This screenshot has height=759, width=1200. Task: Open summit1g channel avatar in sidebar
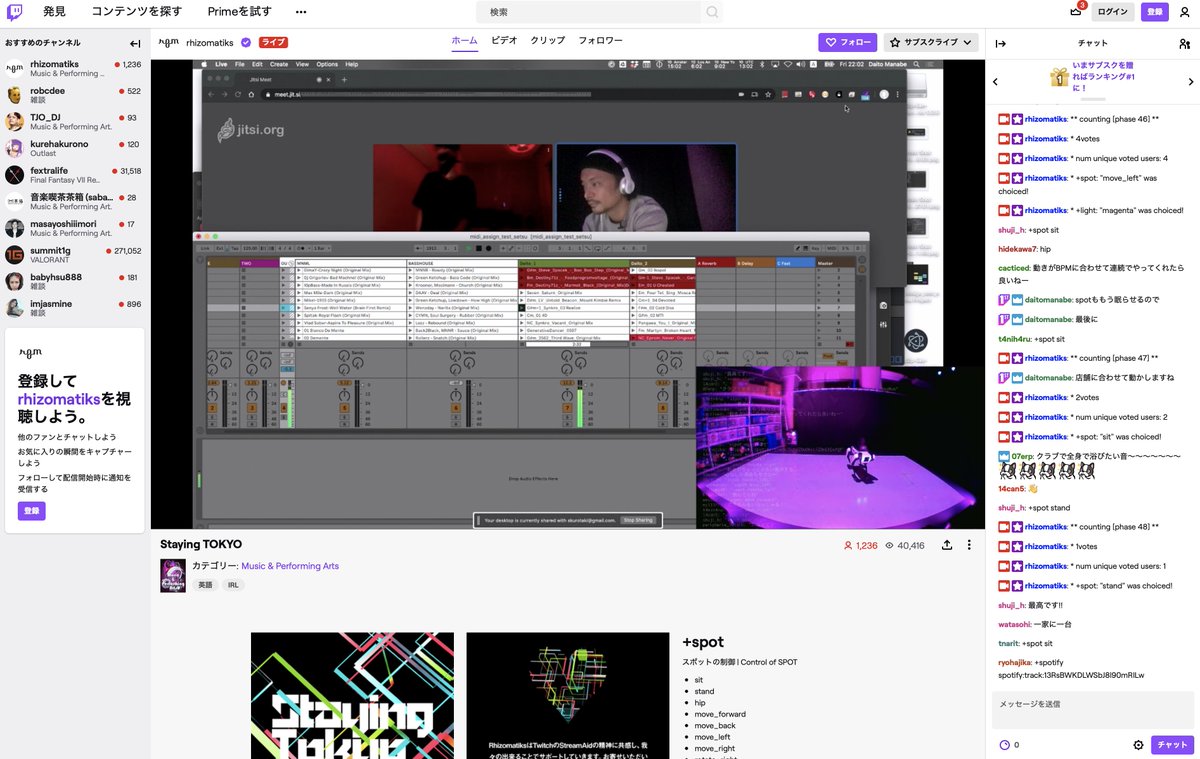click(x=14, y=255)
